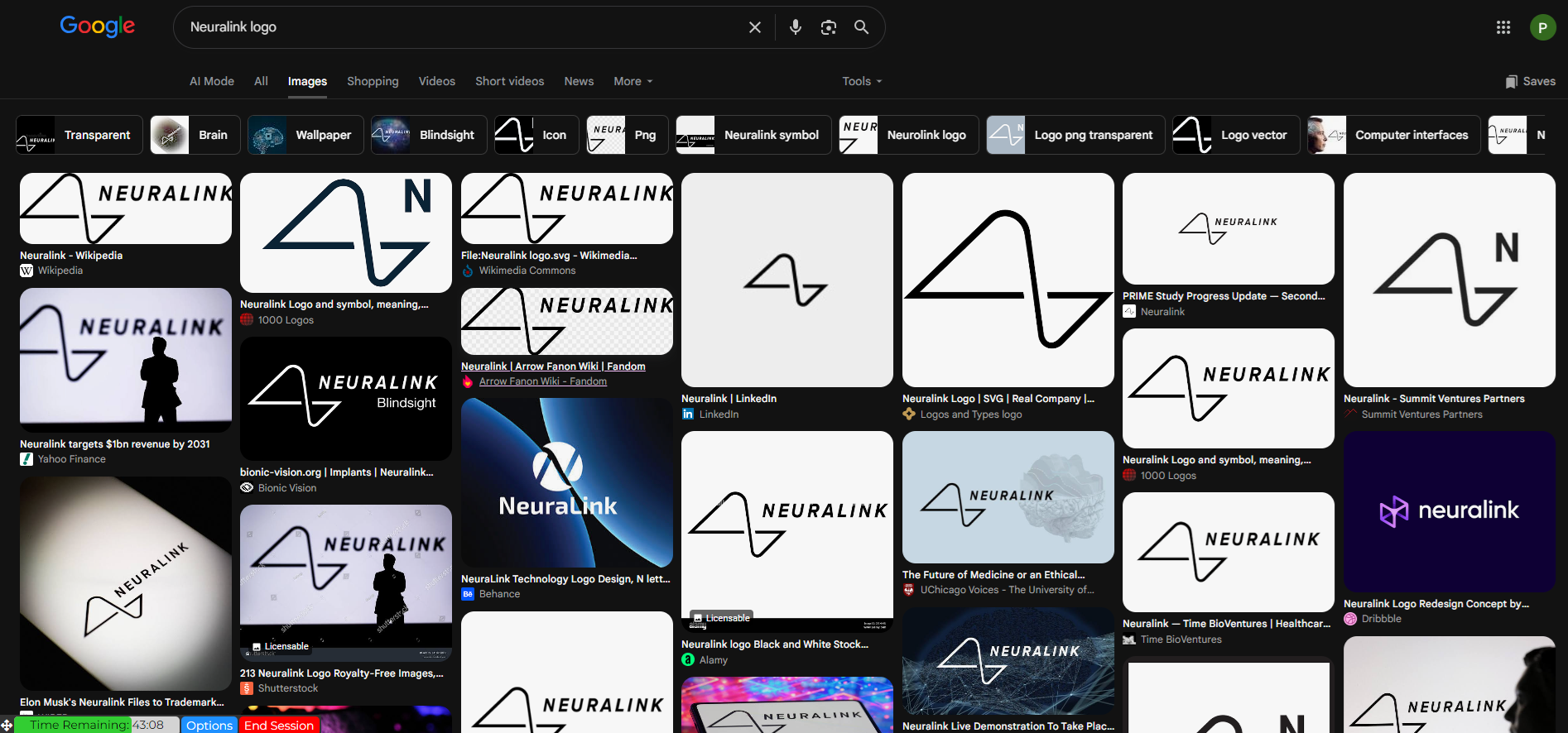The height and width of the screenshot is (733, 1568).
Task: Open 'Neuralink targets $1bn revenue by 2031' link
Action: tap(115, 444)
